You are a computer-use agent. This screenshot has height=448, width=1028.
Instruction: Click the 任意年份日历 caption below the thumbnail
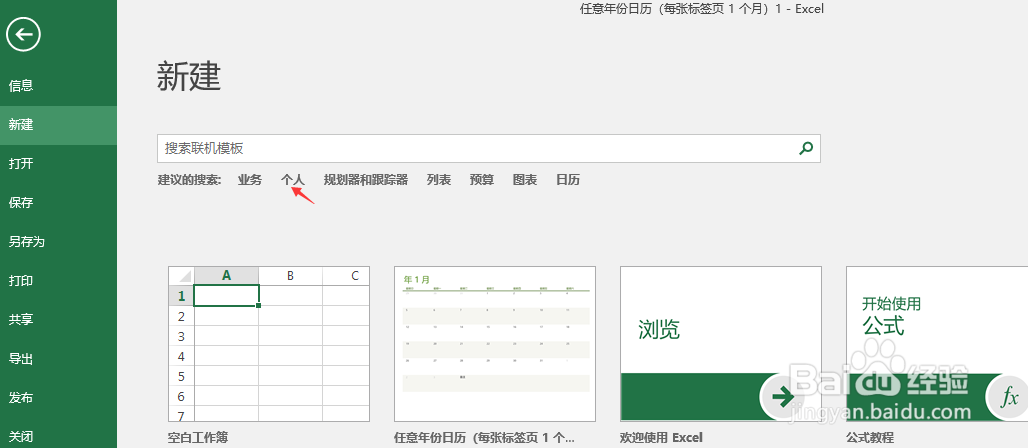(484, 437)
